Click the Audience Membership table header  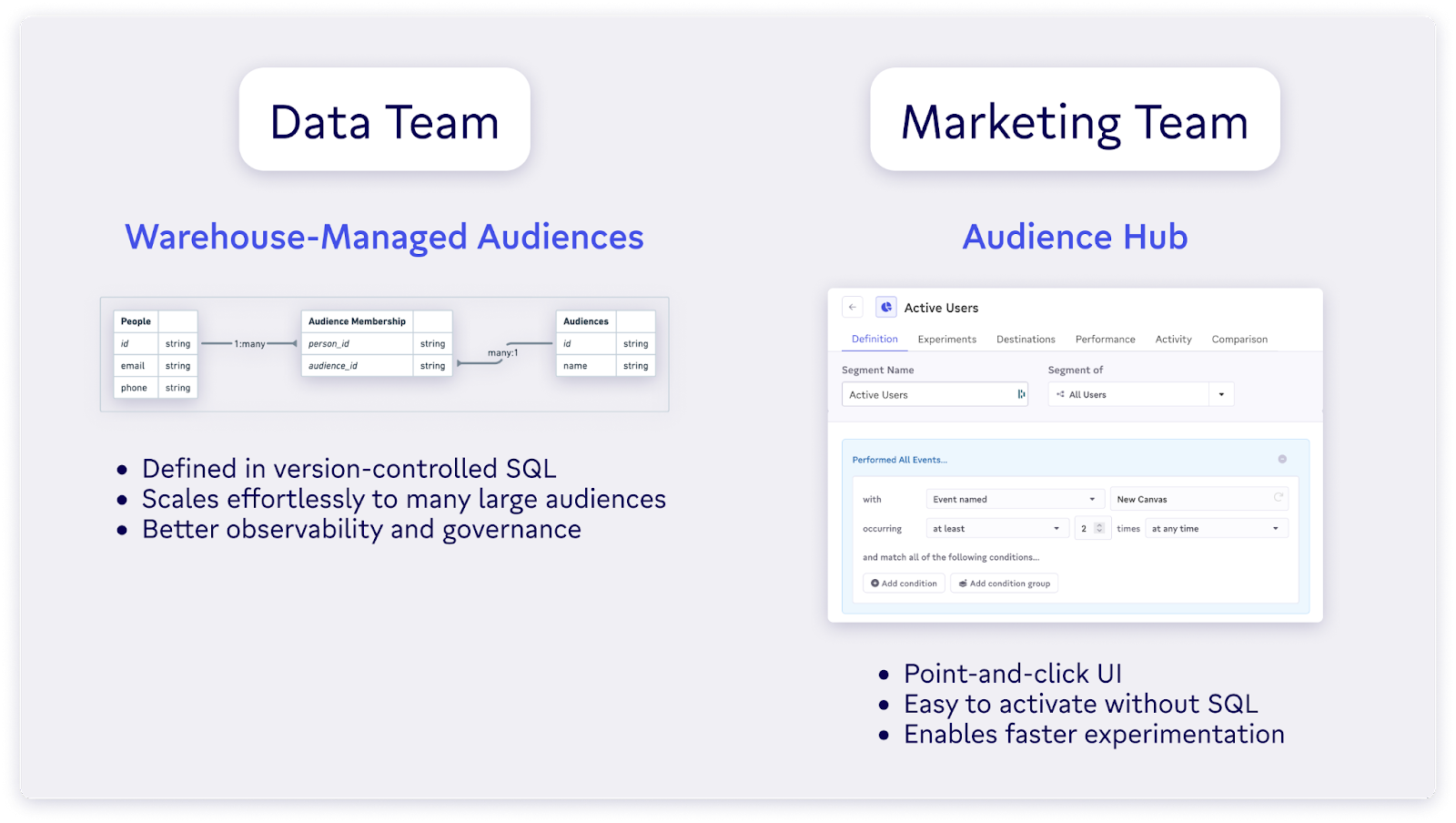click(x=377, y=321)
